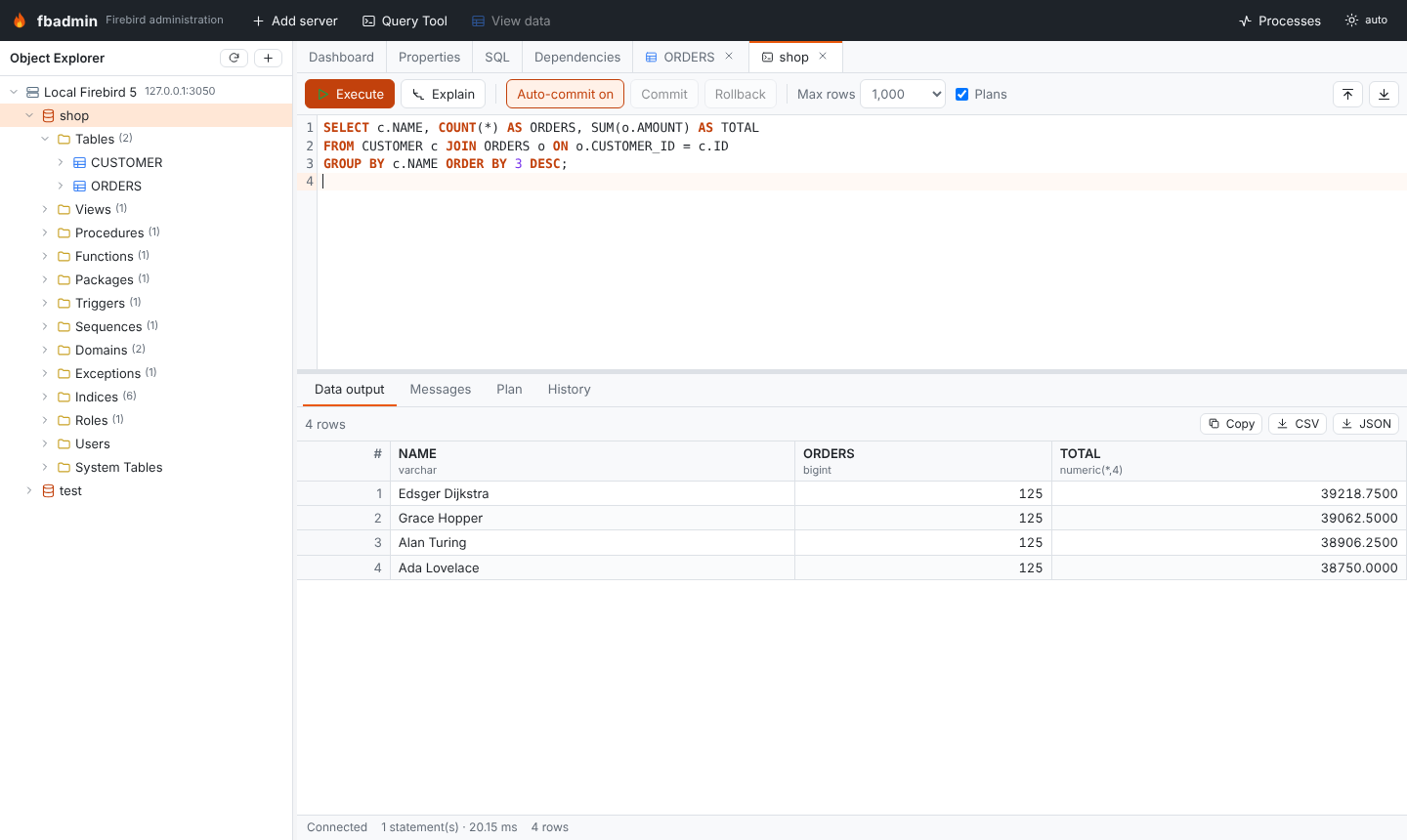Export results as CSV
The height and width of the screenshot is (840, 1407).
point(1298,424)
